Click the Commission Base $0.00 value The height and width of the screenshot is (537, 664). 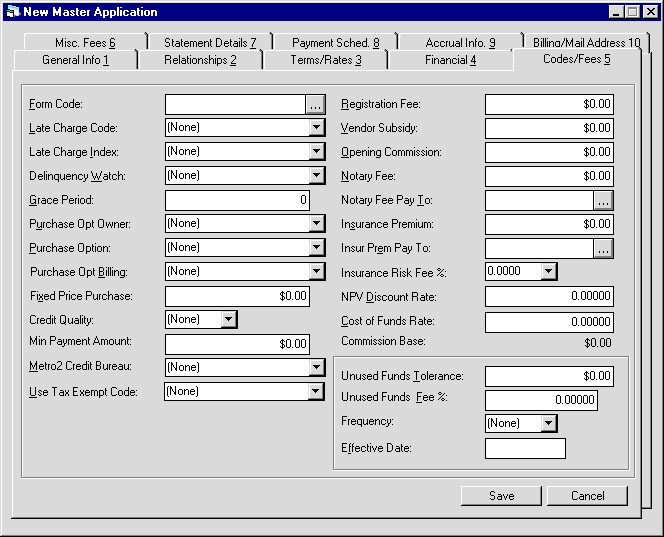[x=598, y=343]
